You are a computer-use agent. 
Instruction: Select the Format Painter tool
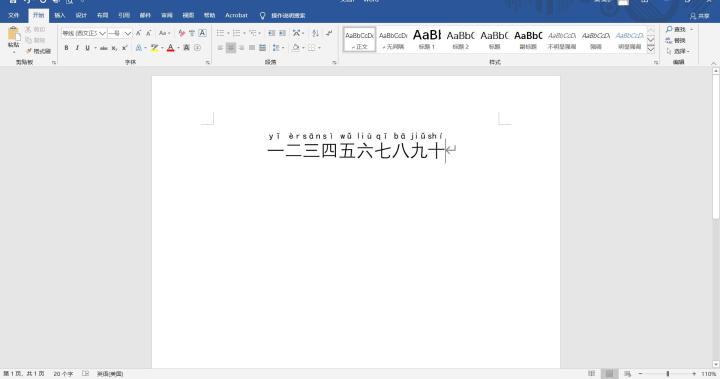(38, 51)
